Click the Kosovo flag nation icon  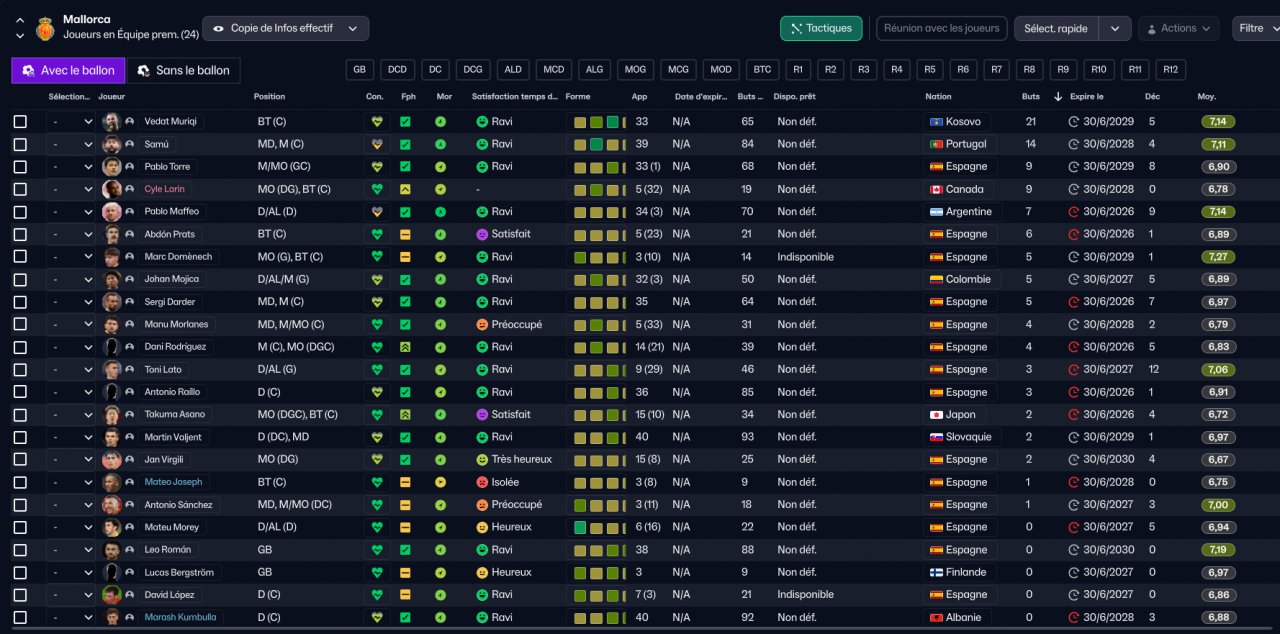click(x=936, y=122)
